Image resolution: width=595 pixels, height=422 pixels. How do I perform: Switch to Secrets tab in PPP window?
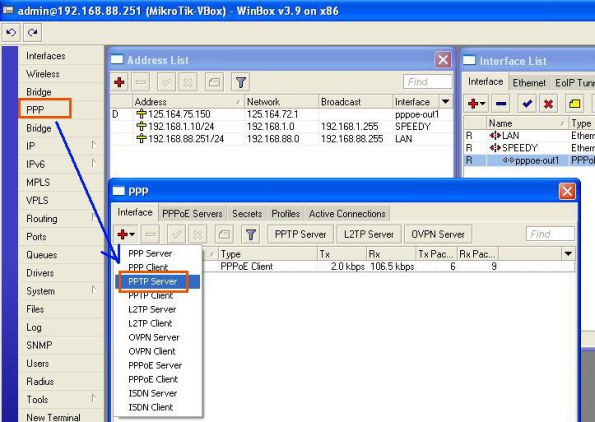pyautogui.click(x=247, y=214)
